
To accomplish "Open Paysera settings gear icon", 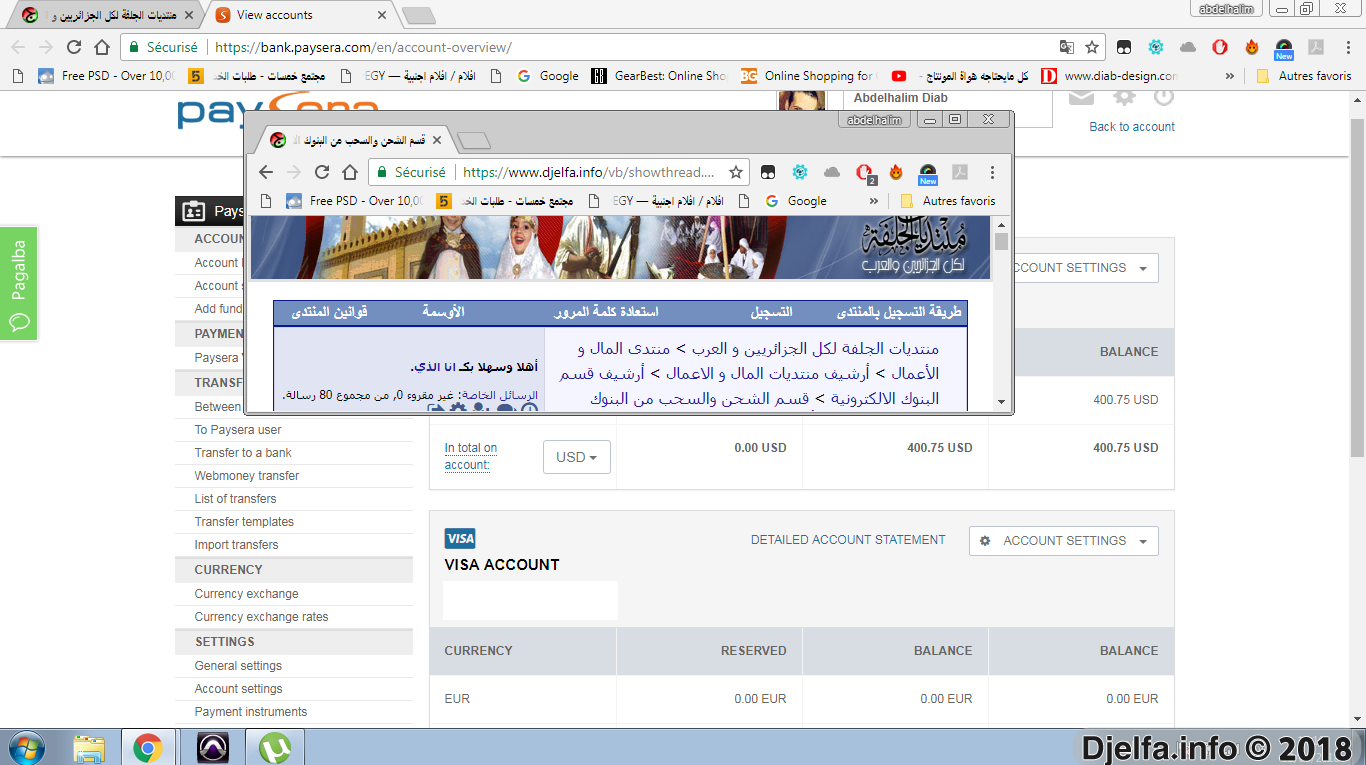I will (x=1125, y=97).
